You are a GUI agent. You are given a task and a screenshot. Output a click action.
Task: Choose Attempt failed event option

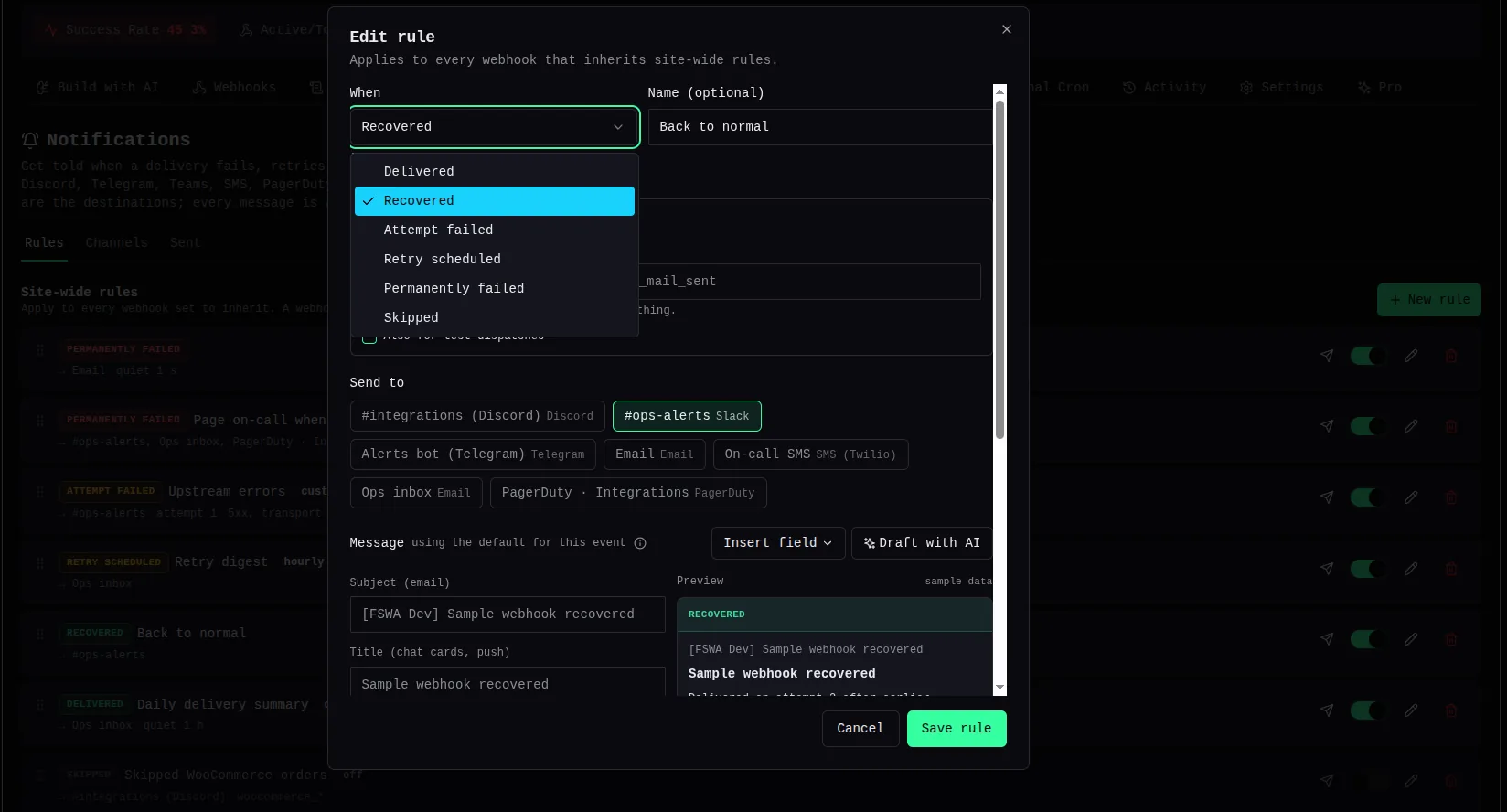pos(494,230)
